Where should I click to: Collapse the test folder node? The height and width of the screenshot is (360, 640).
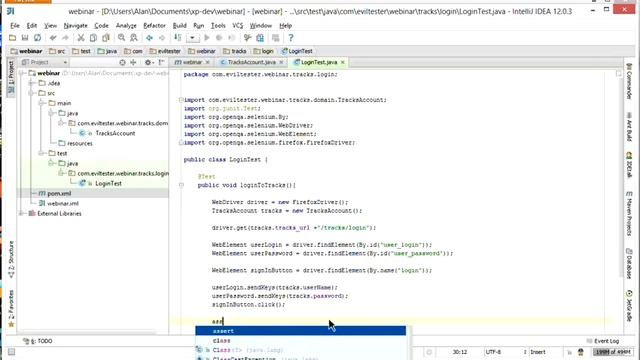[41, 153]
